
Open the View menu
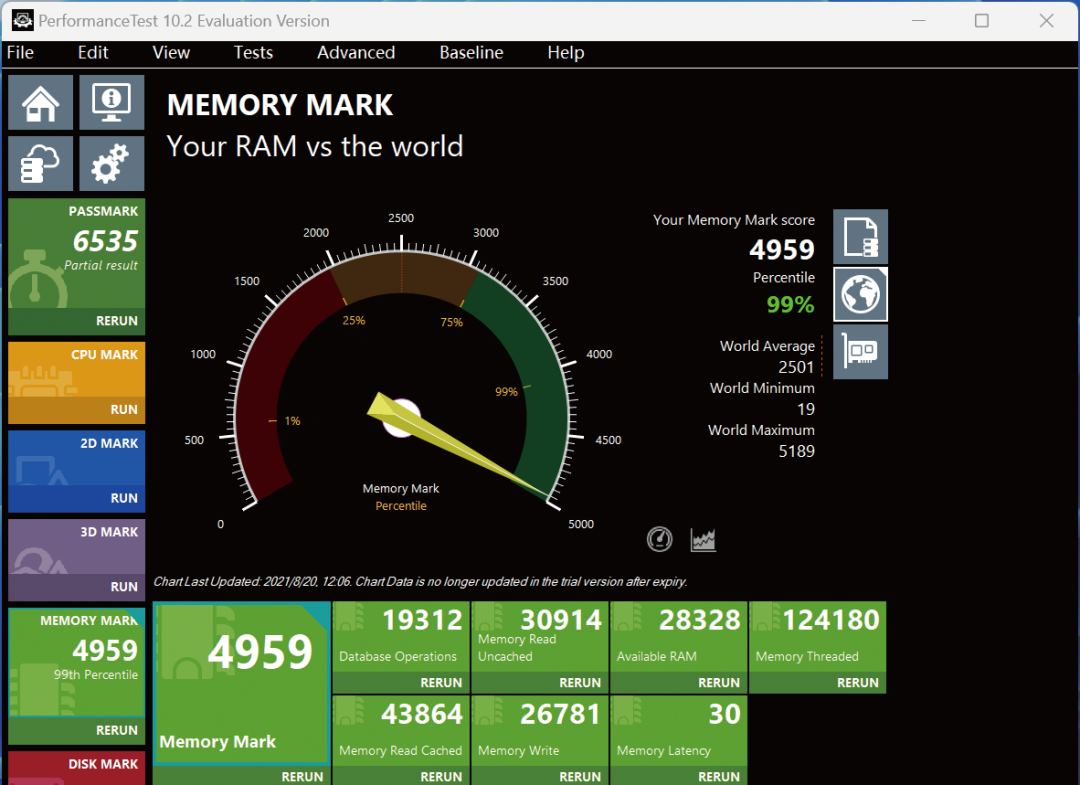[x=171, y=52]
